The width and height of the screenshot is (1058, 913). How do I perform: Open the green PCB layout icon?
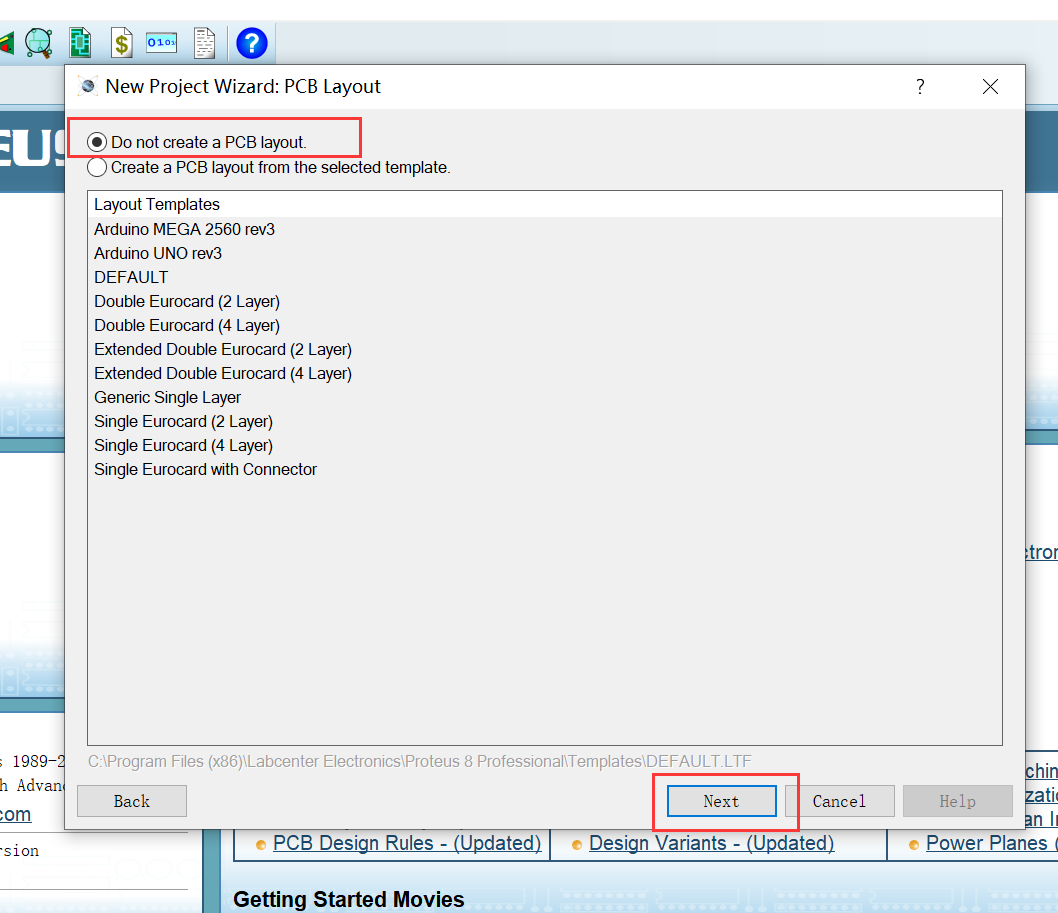coord(80,43)
